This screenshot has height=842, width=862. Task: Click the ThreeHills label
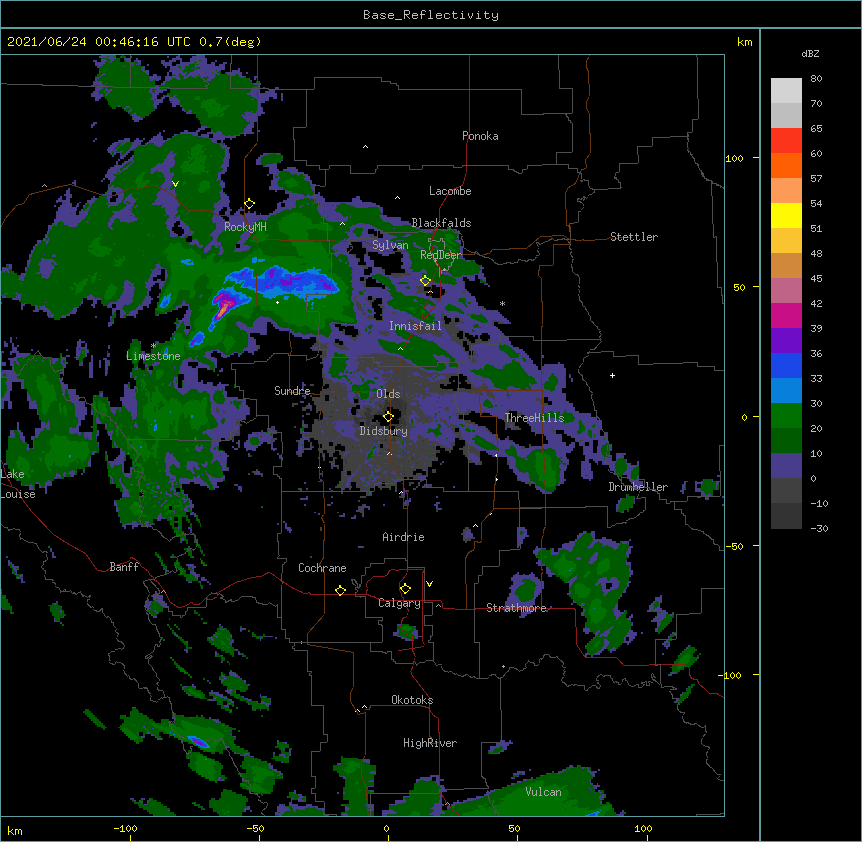pos(534,418)
